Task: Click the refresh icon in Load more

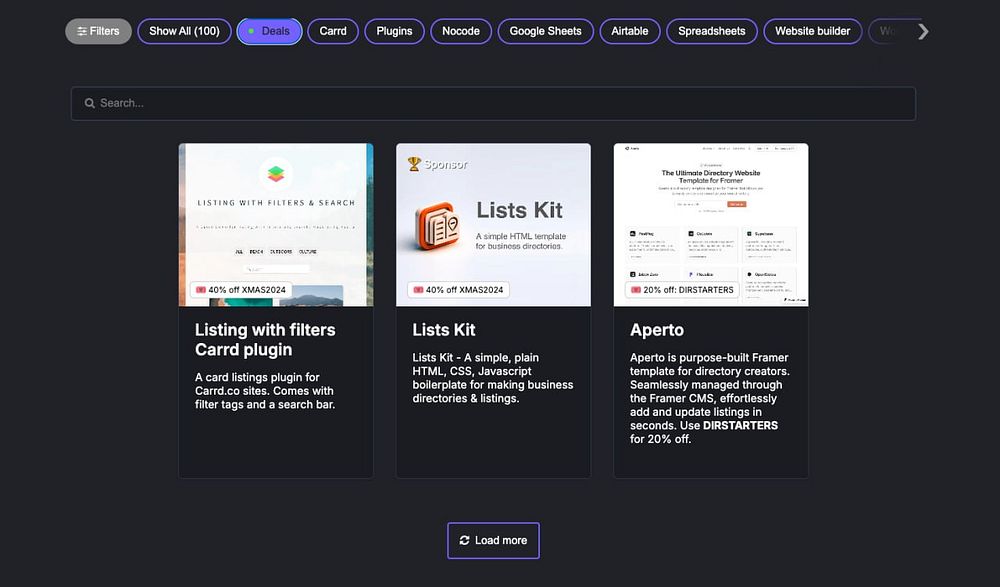Action: (x=464, y=540)
